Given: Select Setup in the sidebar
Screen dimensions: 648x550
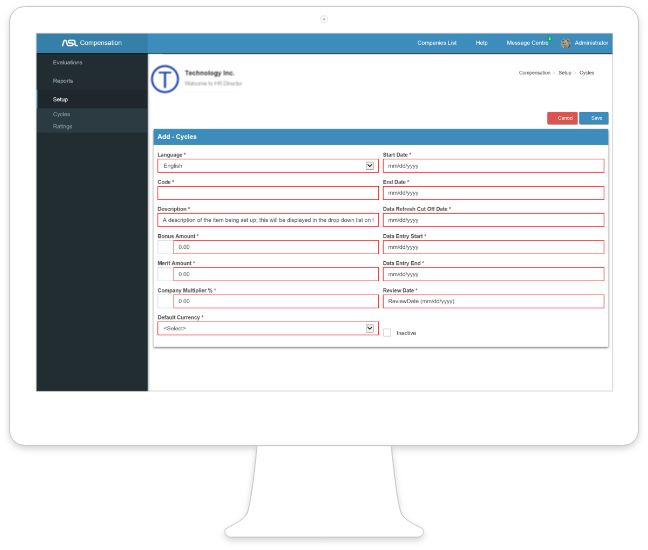Looking at the screenshot, I should click(61, 99).
